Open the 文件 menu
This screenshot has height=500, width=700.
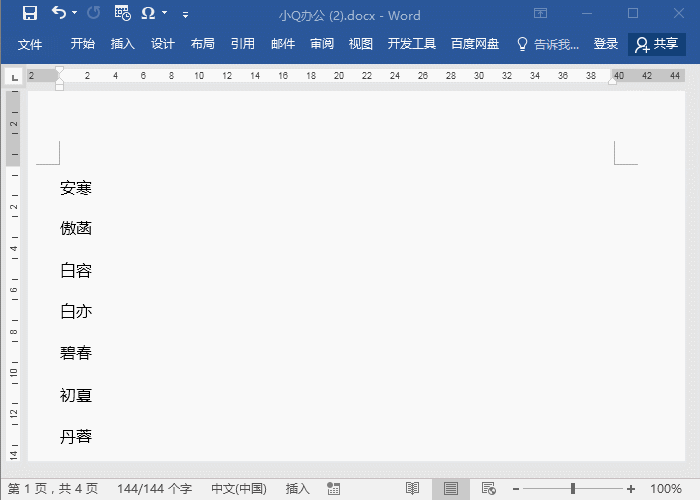pos(30,44)
